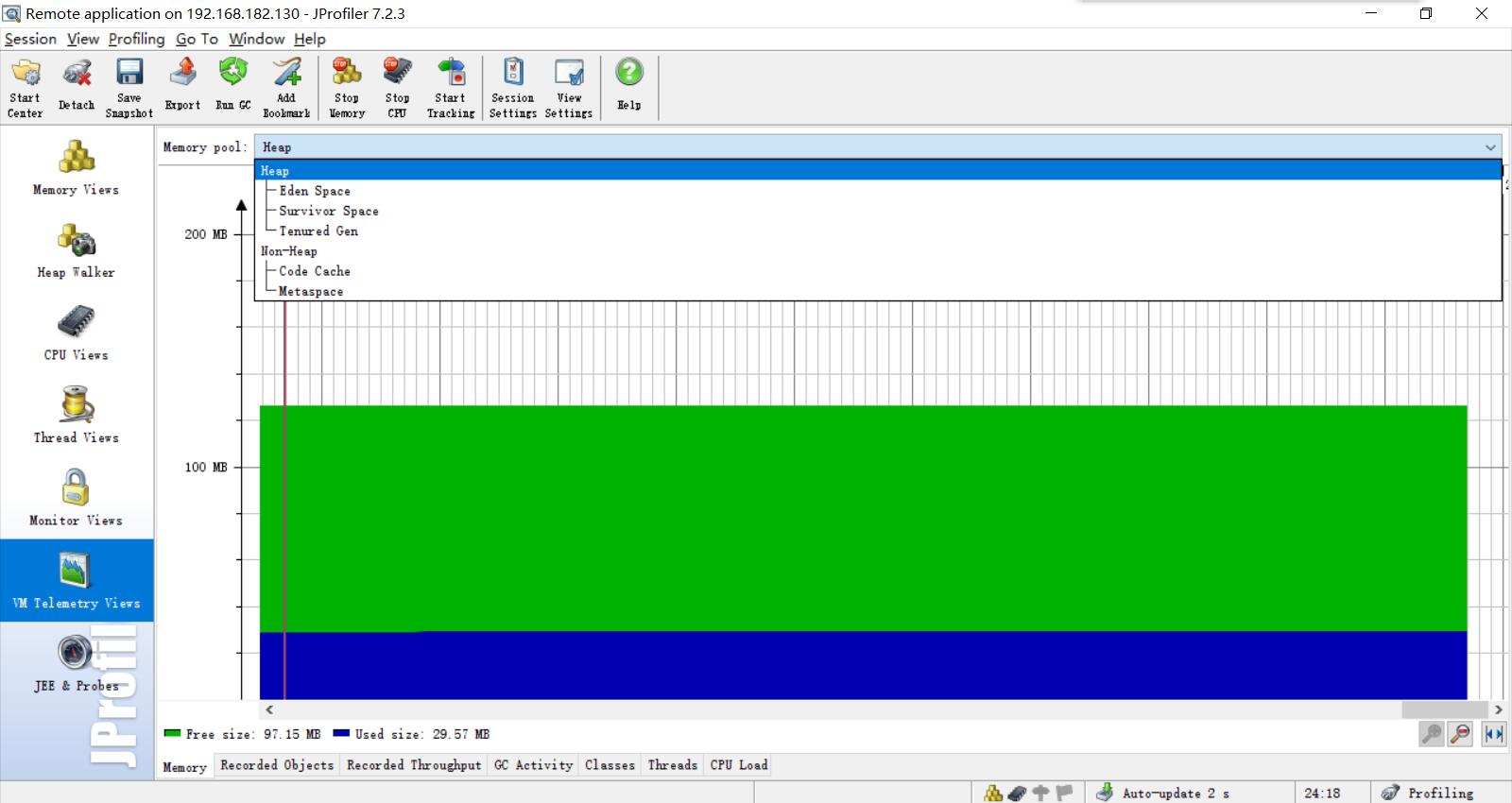Click the scrollbar left arrow
1512x803 pixels.
[x=269, y=709]
